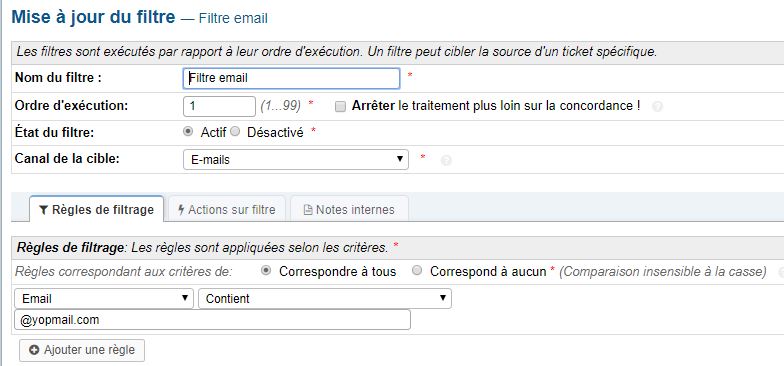Open the Règles de filtrage tab
784x366 pixels.
[x=96, y=209]
